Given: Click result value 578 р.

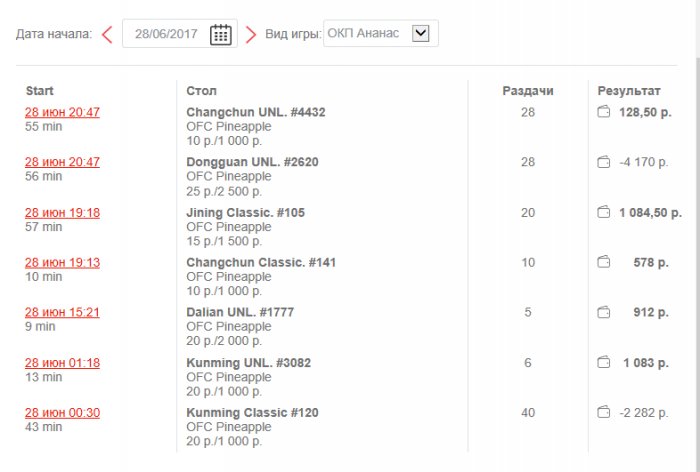Looking at the screenshot, I should 651,263.
